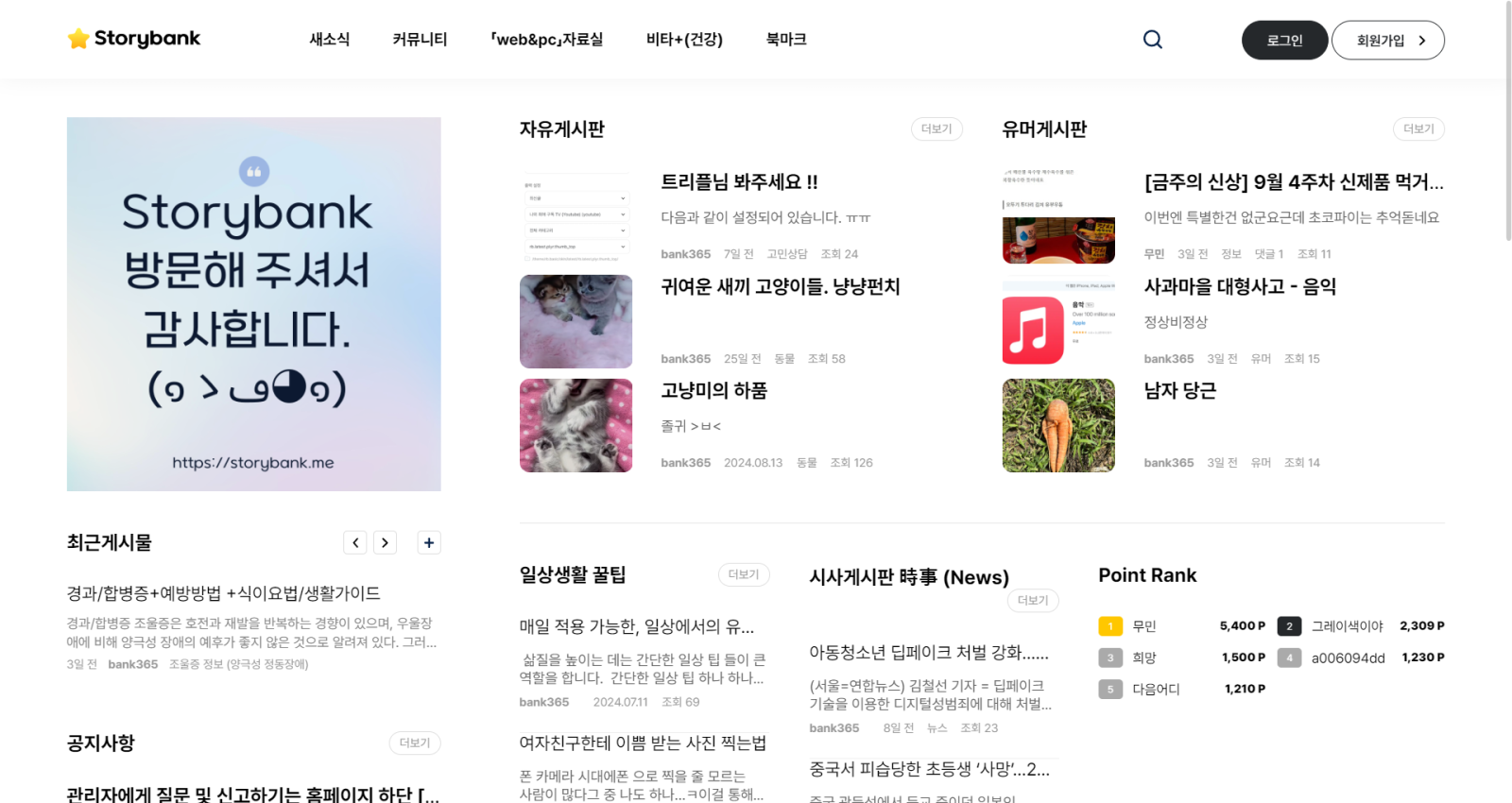Open the carrot photo thumbnail 남자 당근

[1058, 425]
